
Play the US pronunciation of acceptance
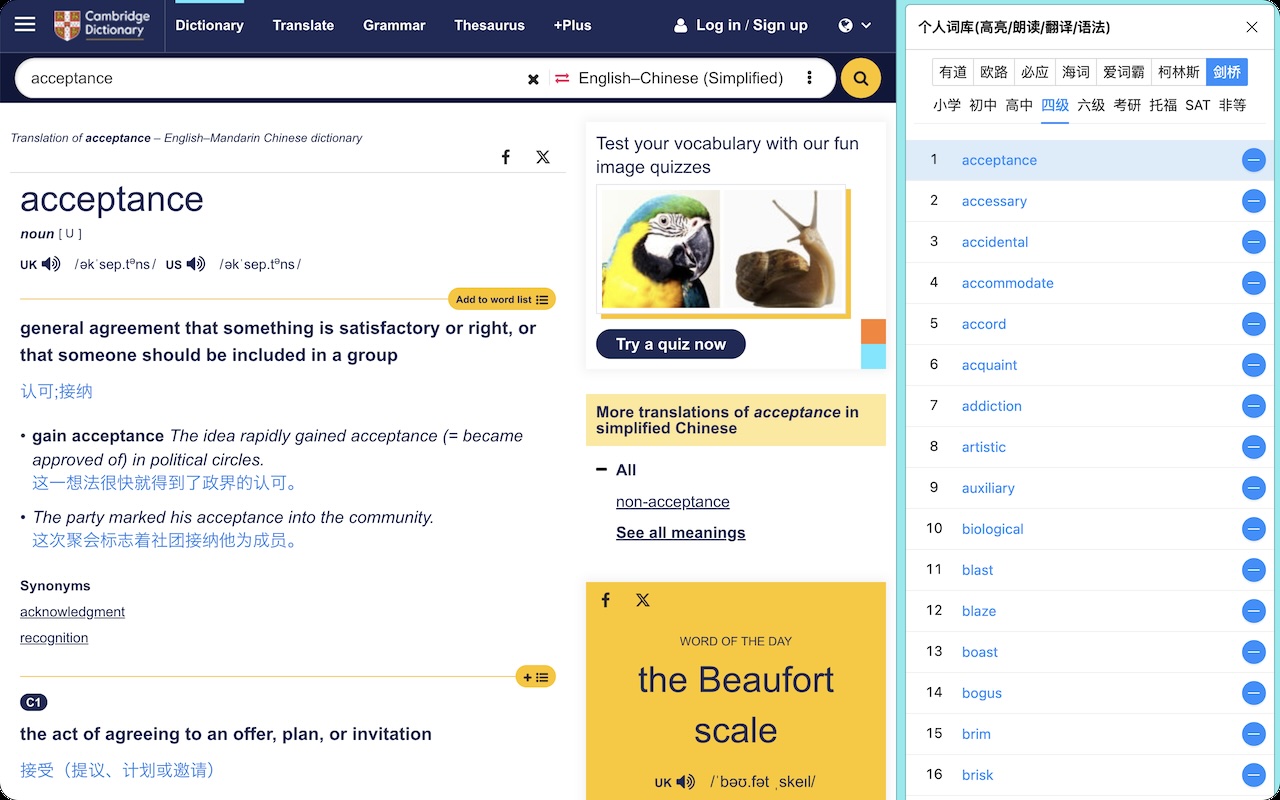(x=196, y=264)
